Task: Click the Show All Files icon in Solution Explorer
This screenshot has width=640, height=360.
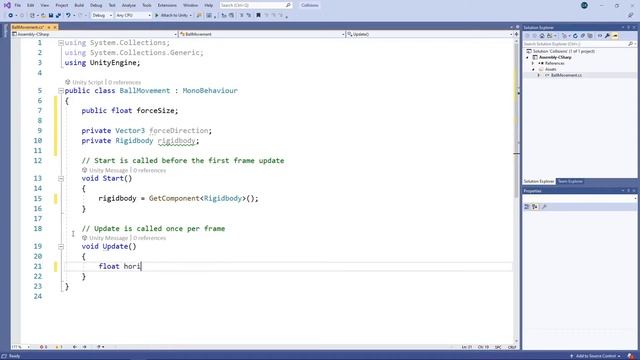Action: tap(590, 36)
